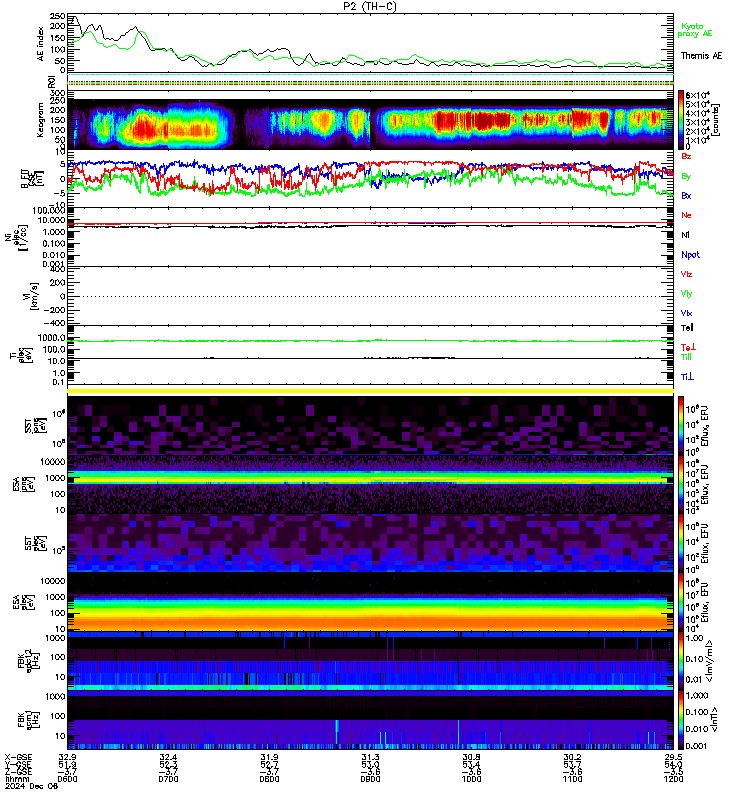Select the blue "Vix" velocity legend label

coord(686,313)
